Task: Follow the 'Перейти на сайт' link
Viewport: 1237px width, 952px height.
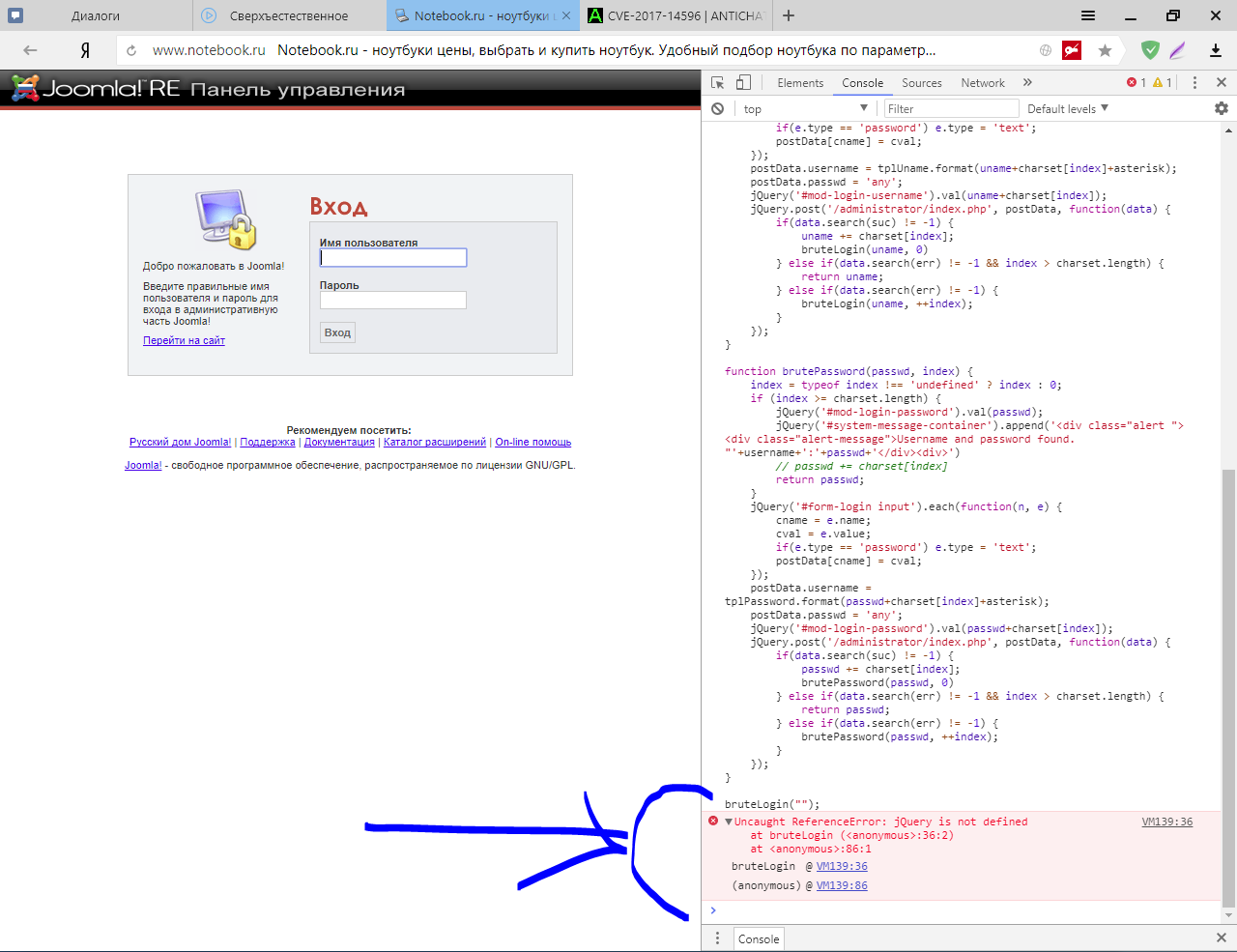Action: tap(184, 340)
